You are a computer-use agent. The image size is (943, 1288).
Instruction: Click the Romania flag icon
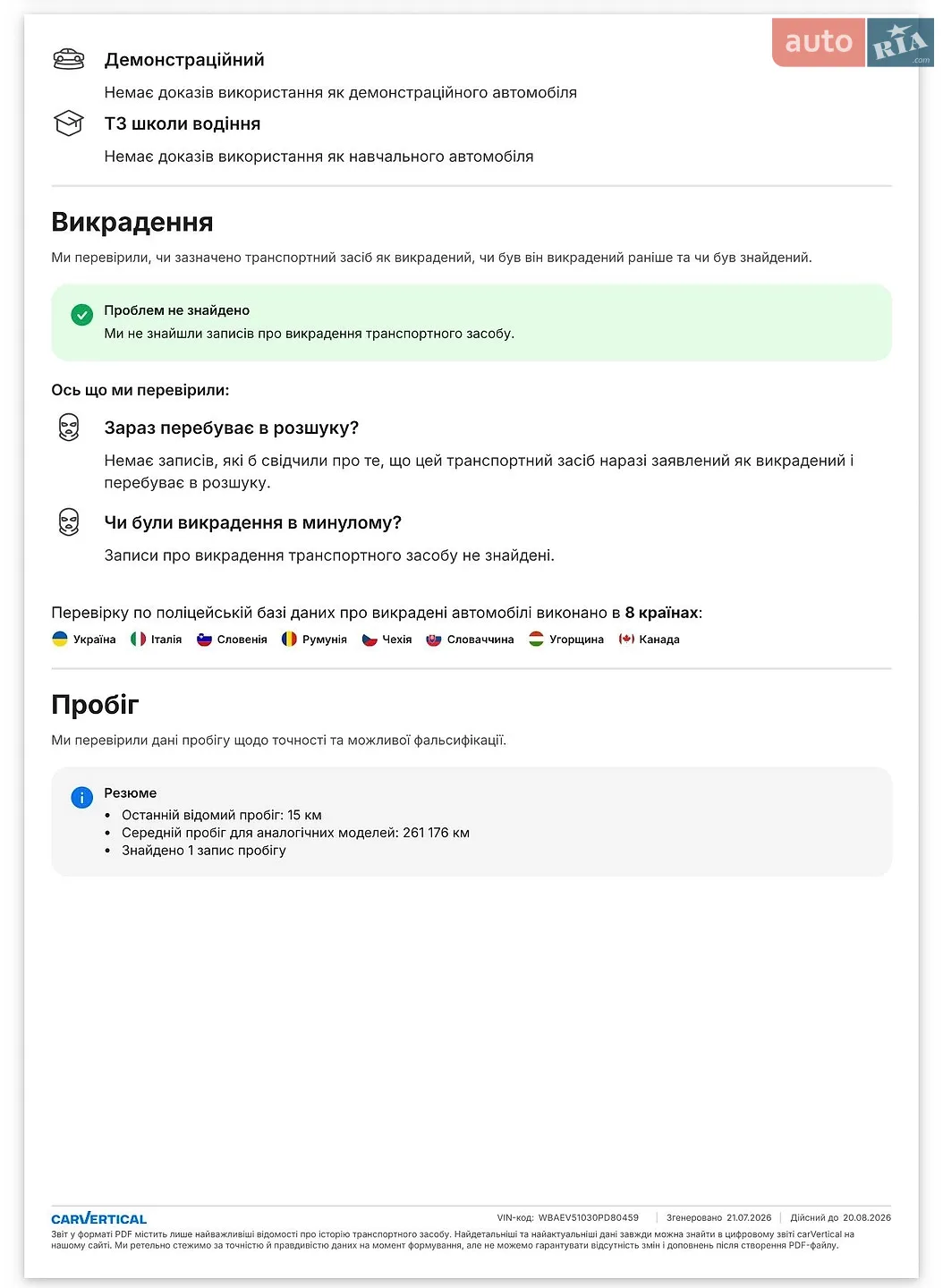[289, 639]
